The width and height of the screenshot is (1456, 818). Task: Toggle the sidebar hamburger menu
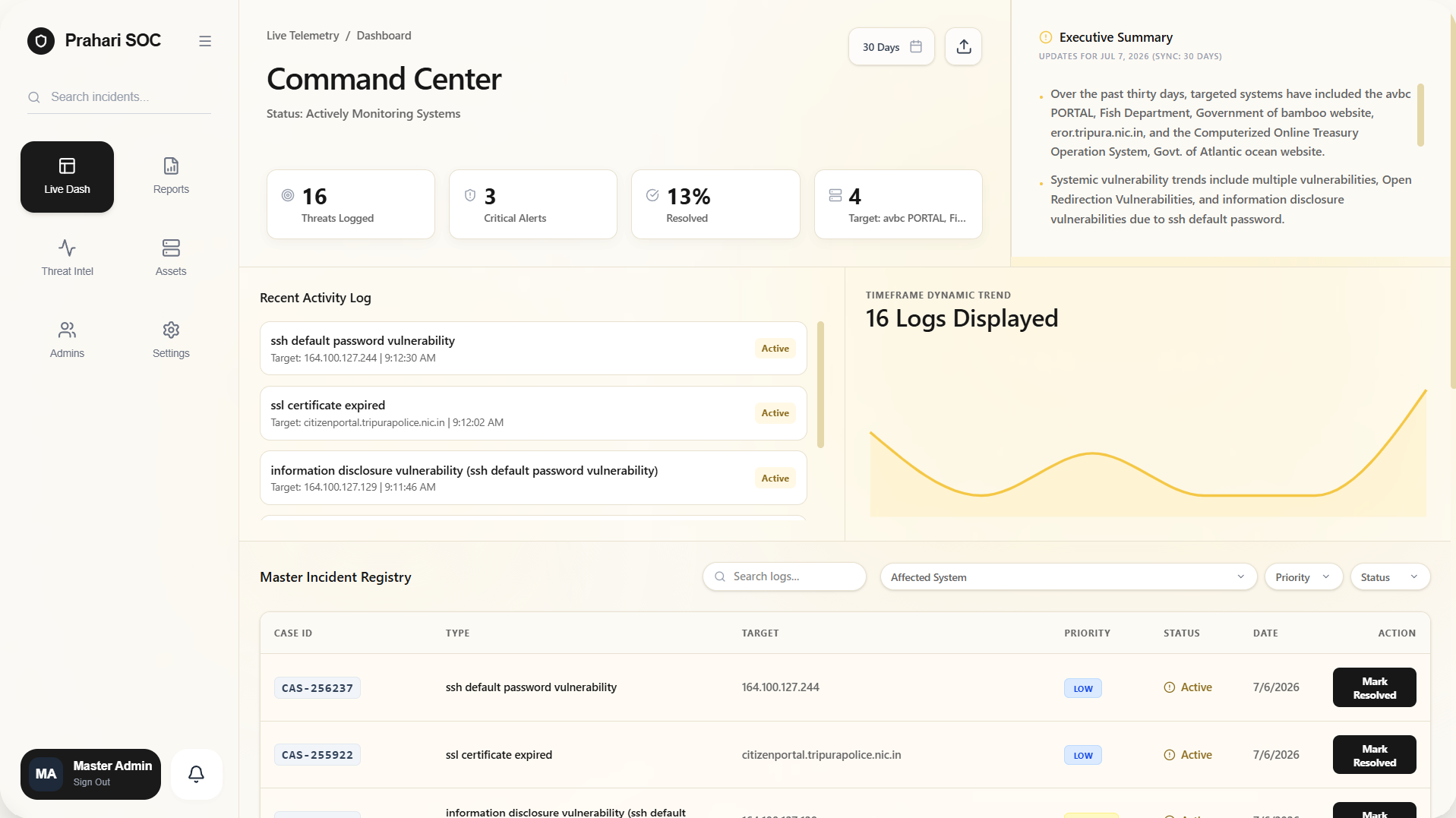tap(205, 41)
